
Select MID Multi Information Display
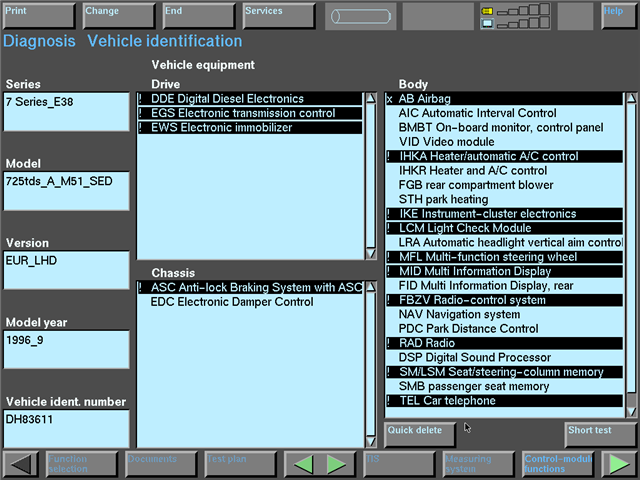click(504, 271)
